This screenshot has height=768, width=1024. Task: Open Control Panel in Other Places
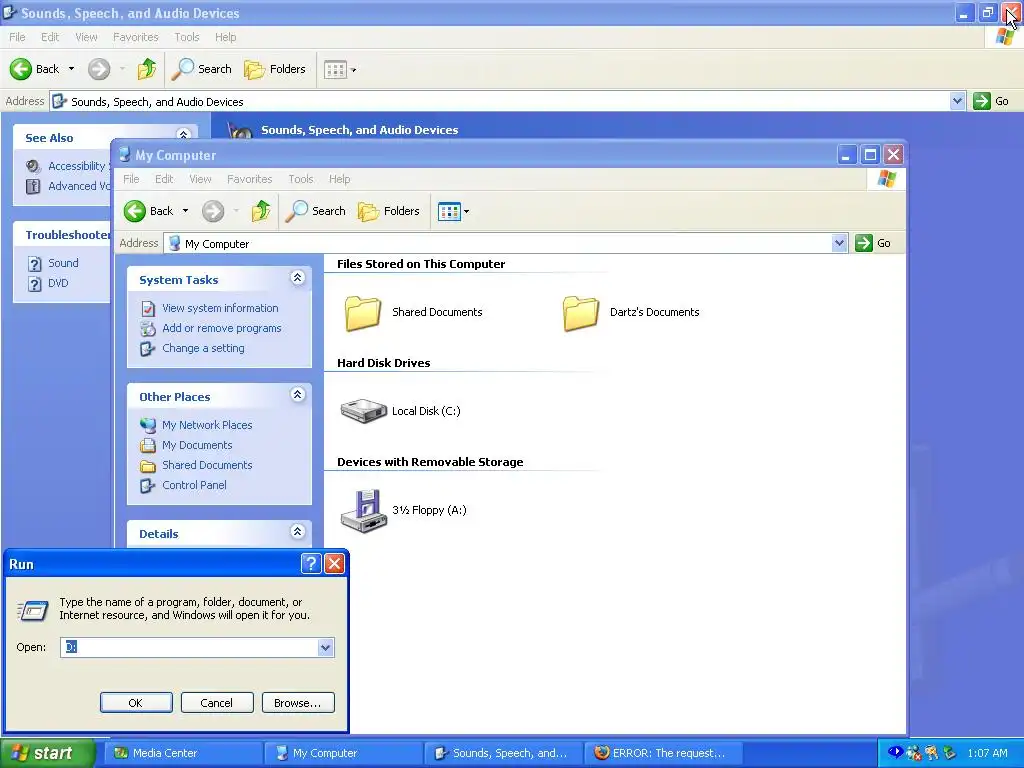click(x=195, y=485)
